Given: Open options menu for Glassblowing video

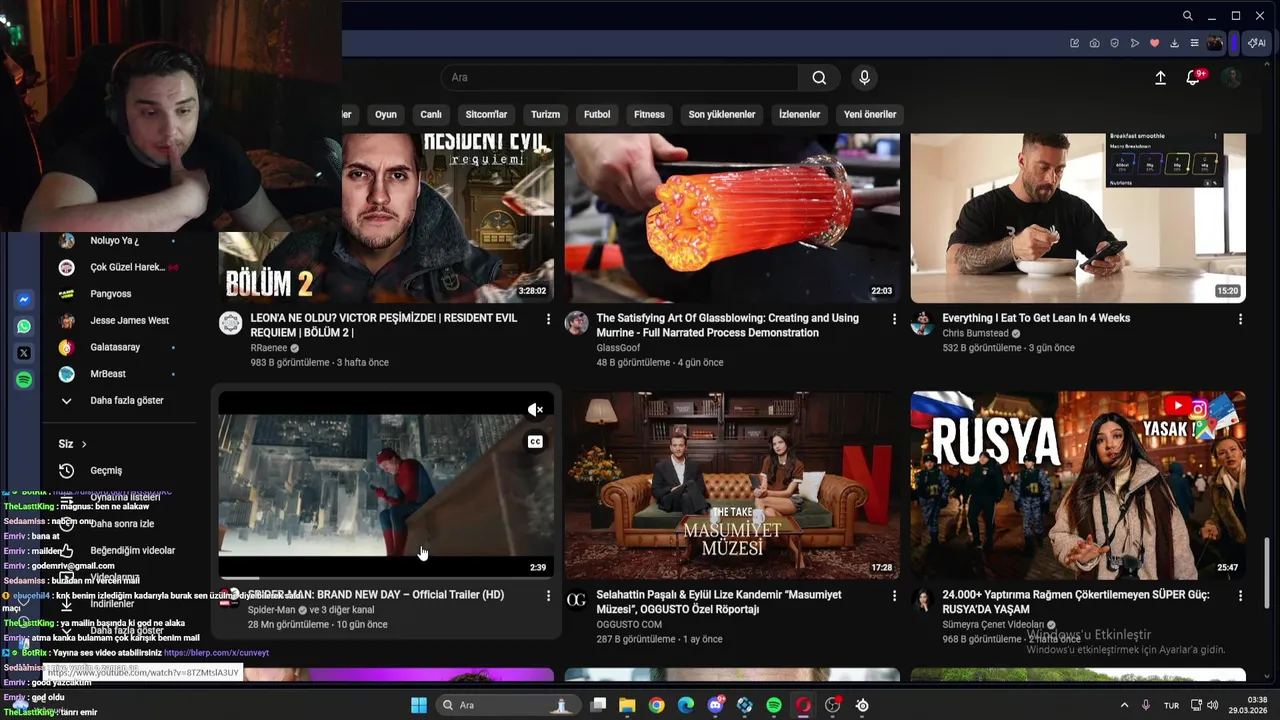Looking at the screenshot, I should pyautogui.click(x=894, y=319).
